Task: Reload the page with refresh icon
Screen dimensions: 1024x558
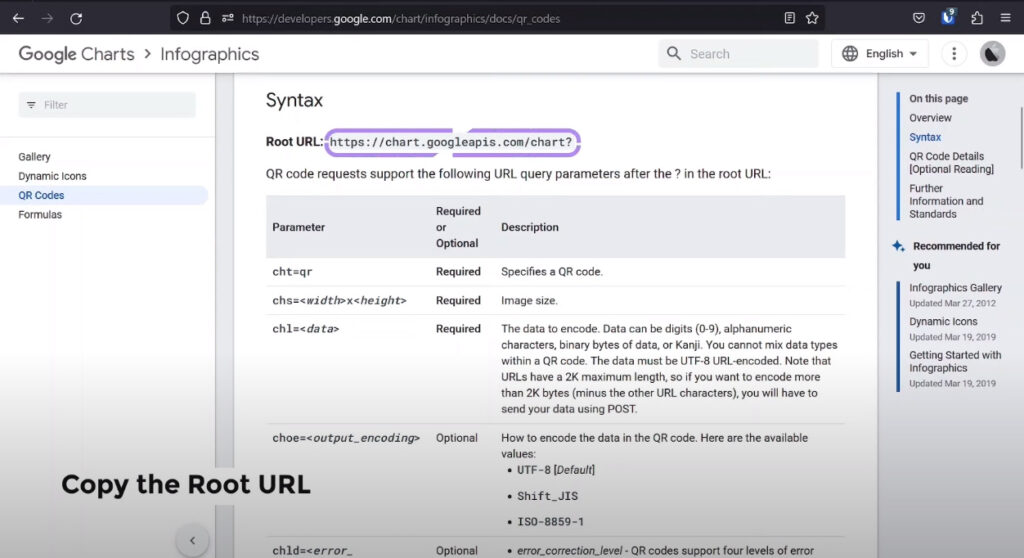Action: coord(76,18)
